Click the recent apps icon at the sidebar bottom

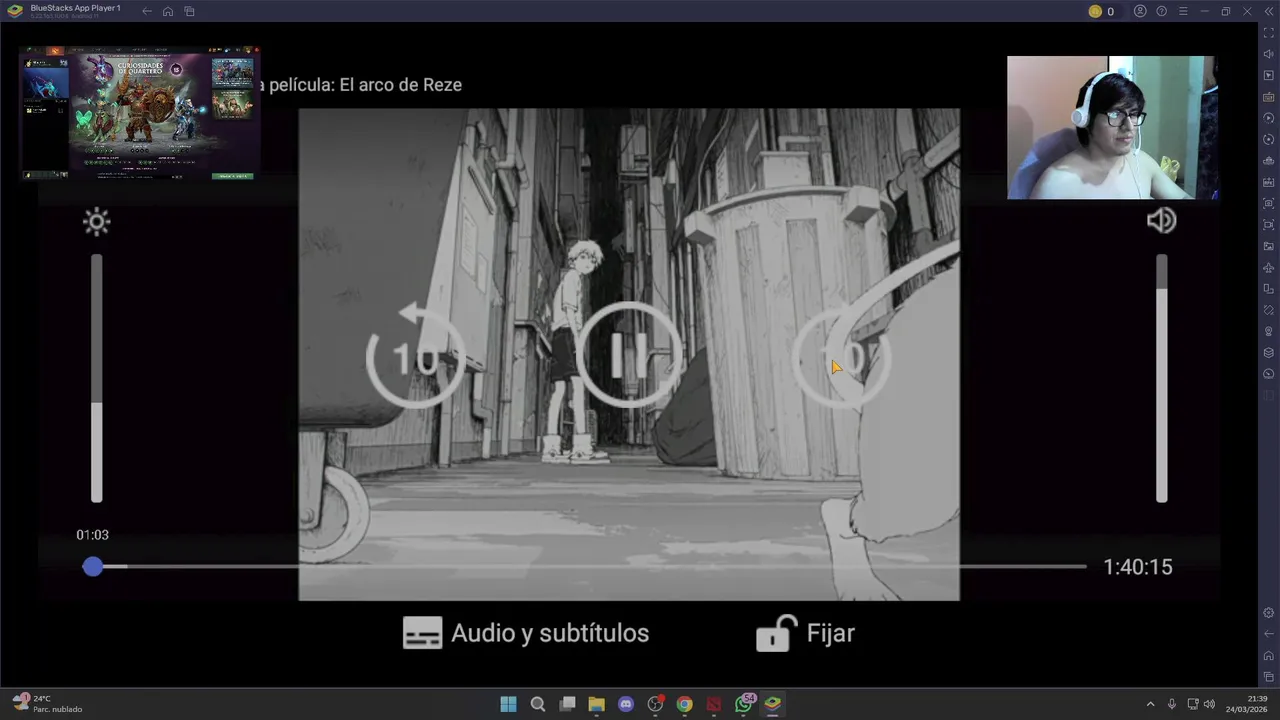pyautogui.click(x=1269, y=677)
